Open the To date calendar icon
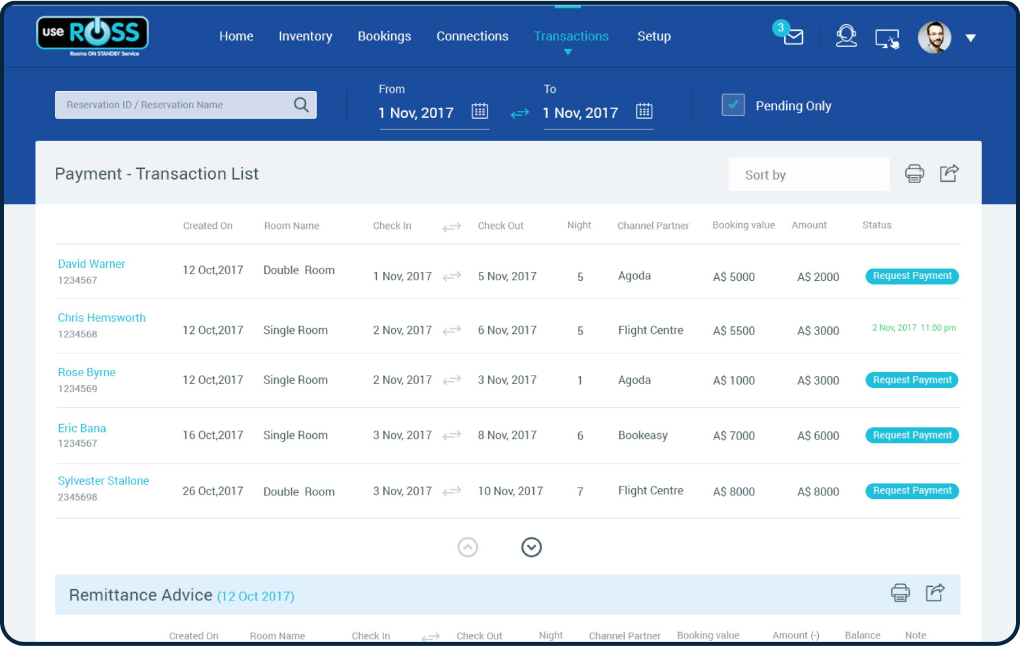This screenshot has width=1020, height=646. pos(644,111)
